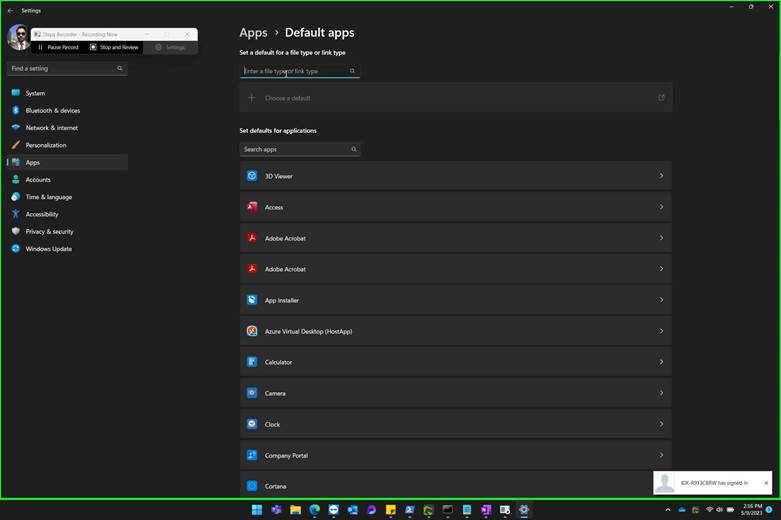Viewport: 781px width, 520px height.
Task: Open Bluetooth & devices settings
Action: (67, 110)
